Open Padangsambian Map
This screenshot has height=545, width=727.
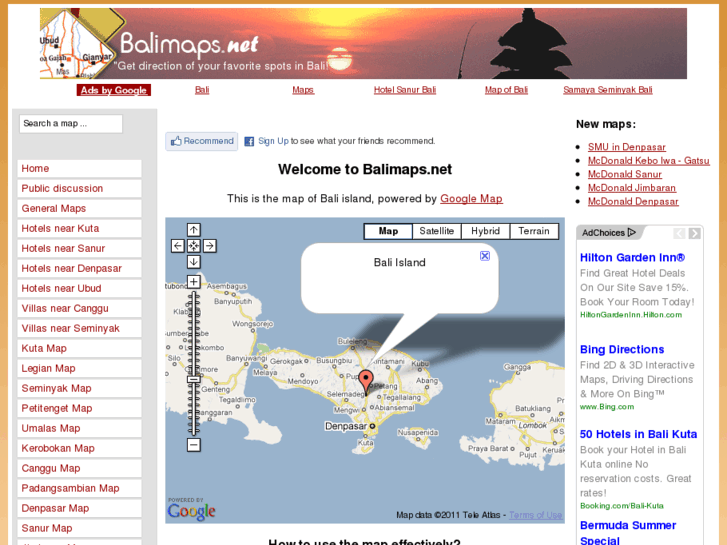pos(79,487)
